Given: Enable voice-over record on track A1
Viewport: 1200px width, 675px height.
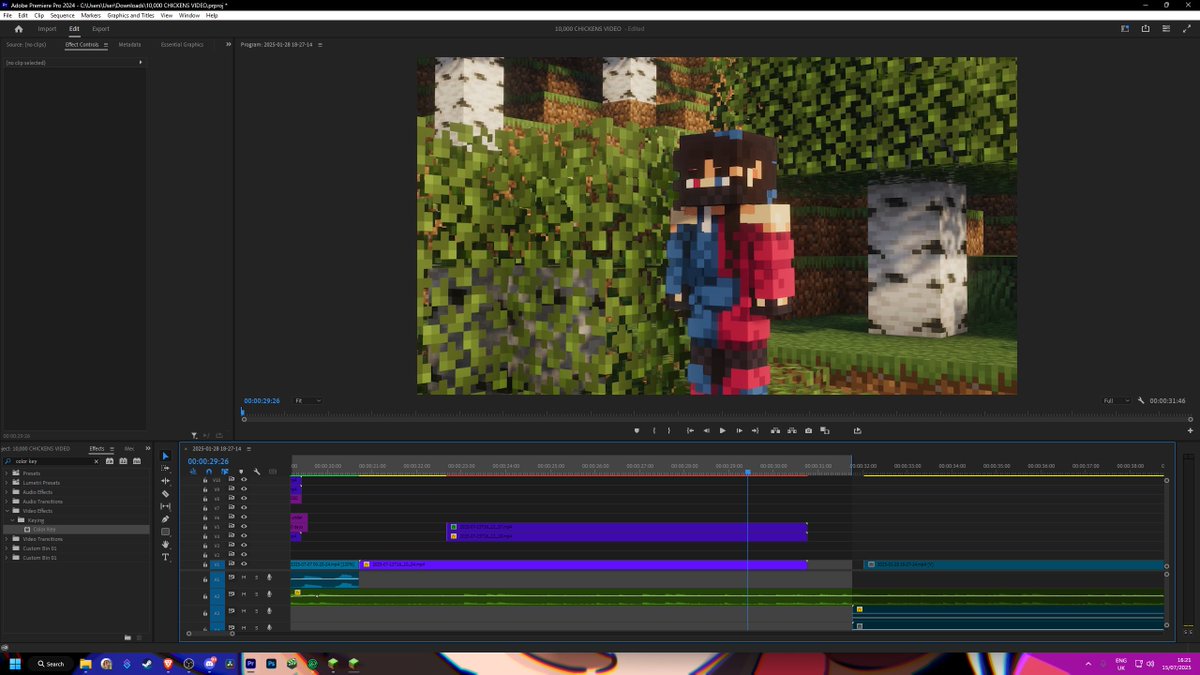Looking at the screenshot, I should click(269, 578).
